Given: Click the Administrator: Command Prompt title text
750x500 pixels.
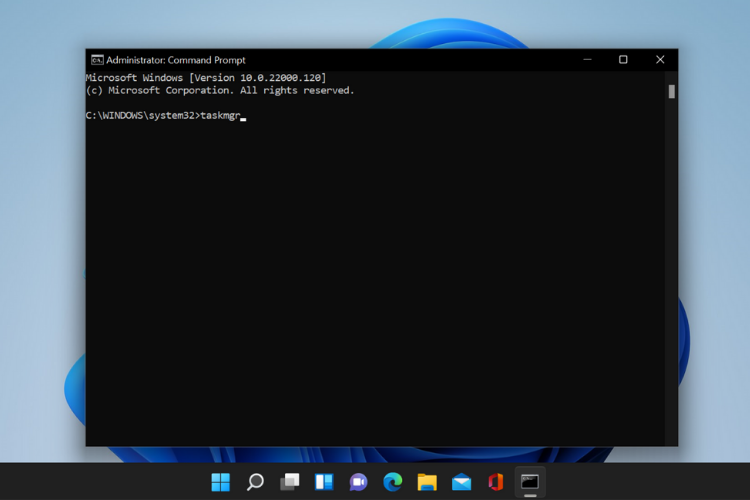Looking at the screenshot, I should (176, 60).
